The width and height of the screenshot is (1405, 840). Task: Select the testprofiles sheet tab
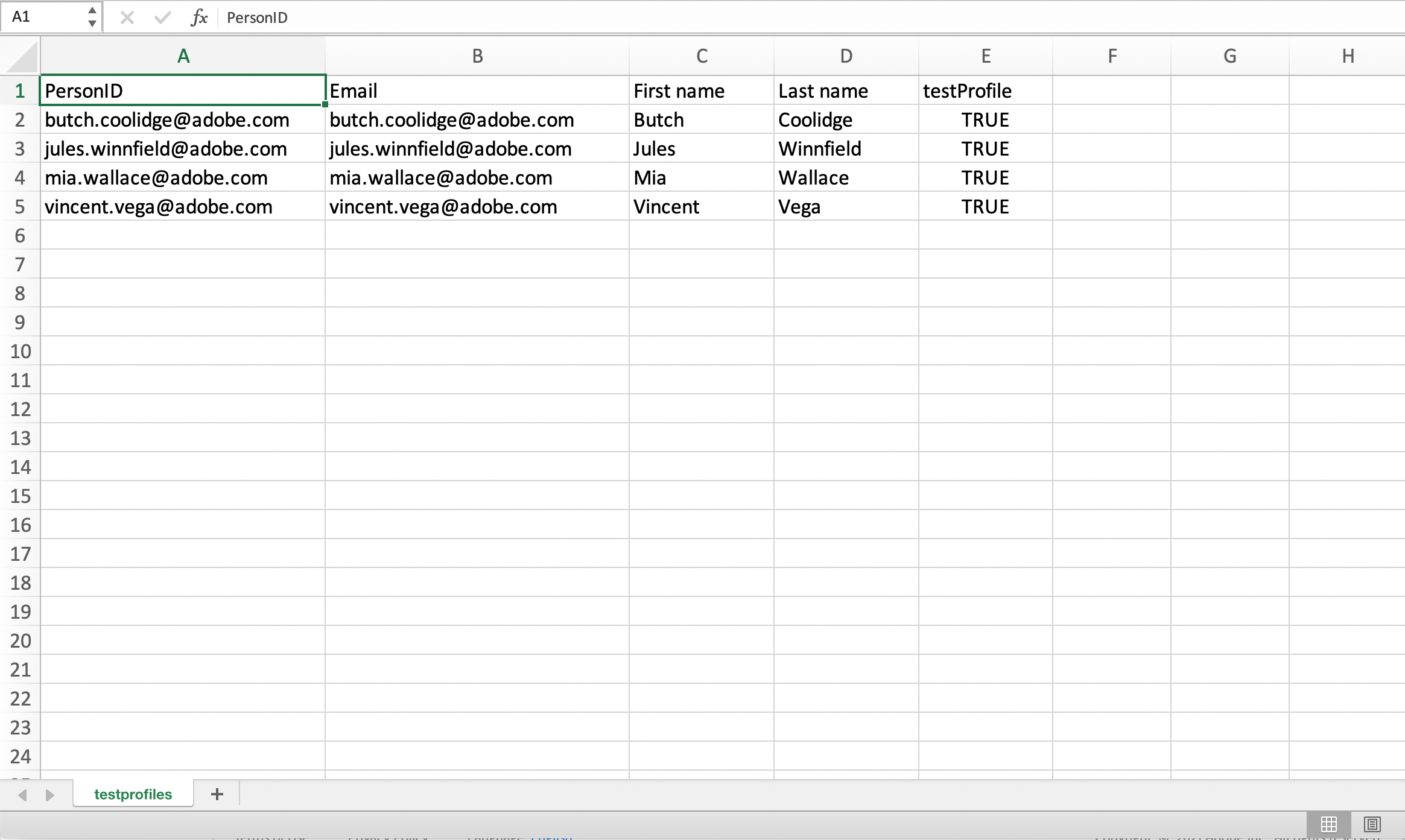pos(133,794)
